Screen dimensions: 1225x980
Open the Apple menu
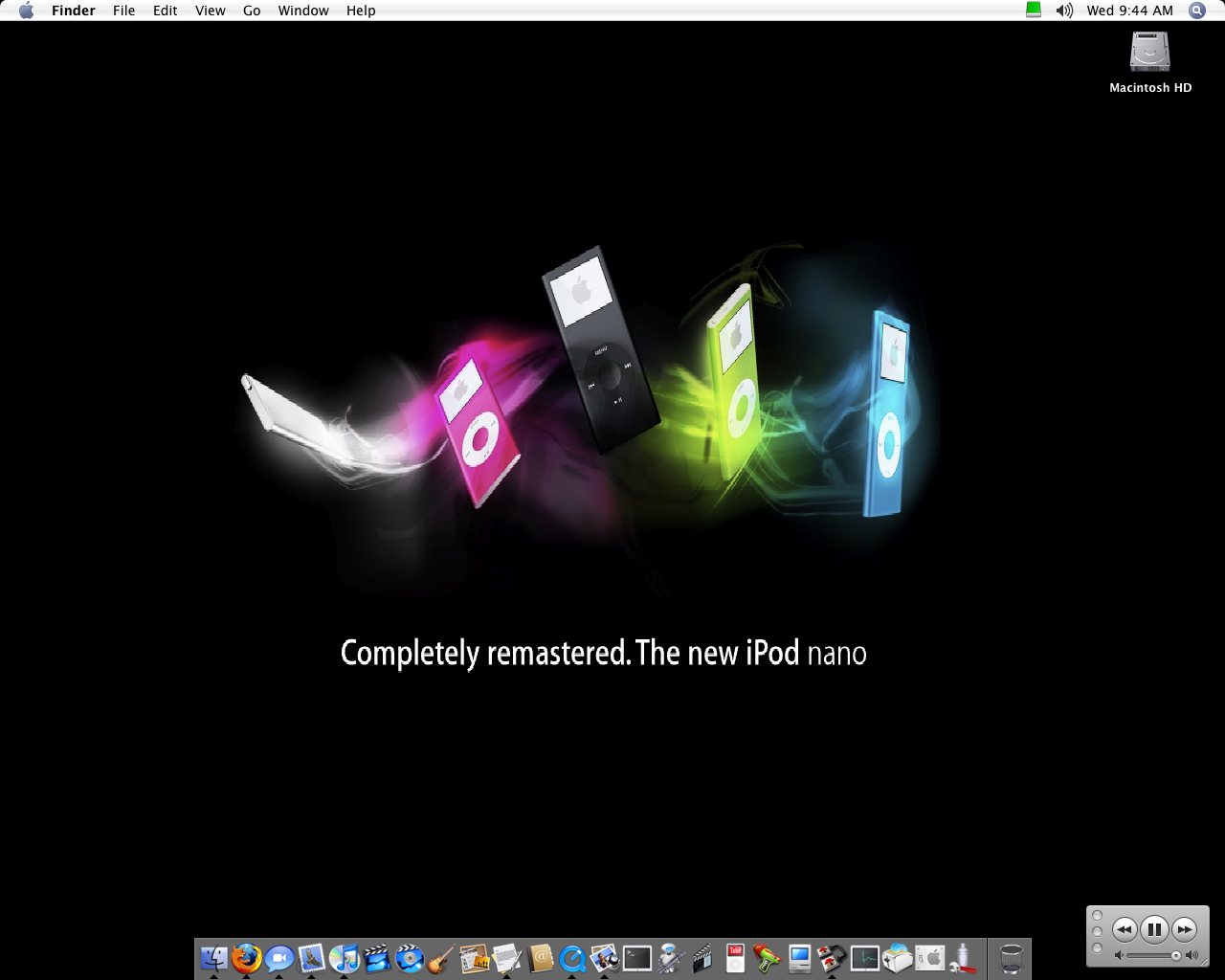coord(26,11)
